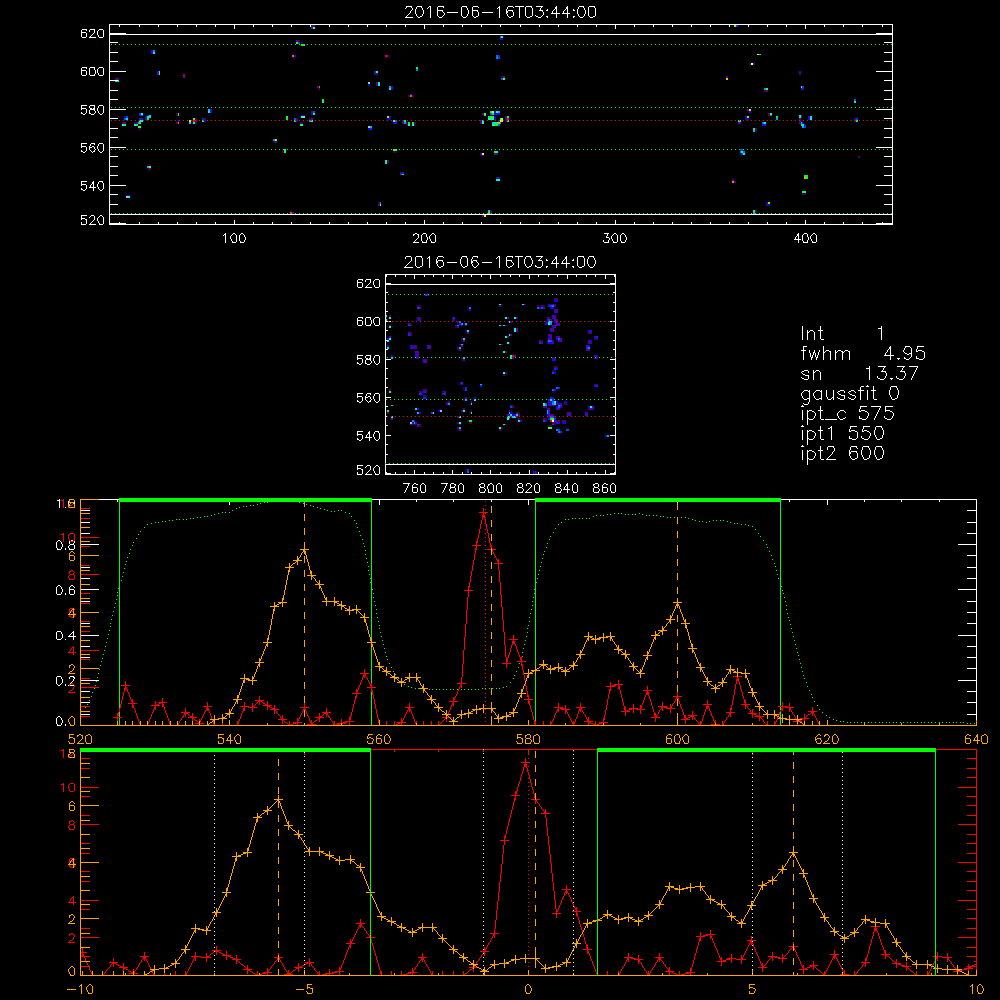Click the 820 tick label of the middle image
This screenshot has width=1000, height=1000.
point(529,489)
